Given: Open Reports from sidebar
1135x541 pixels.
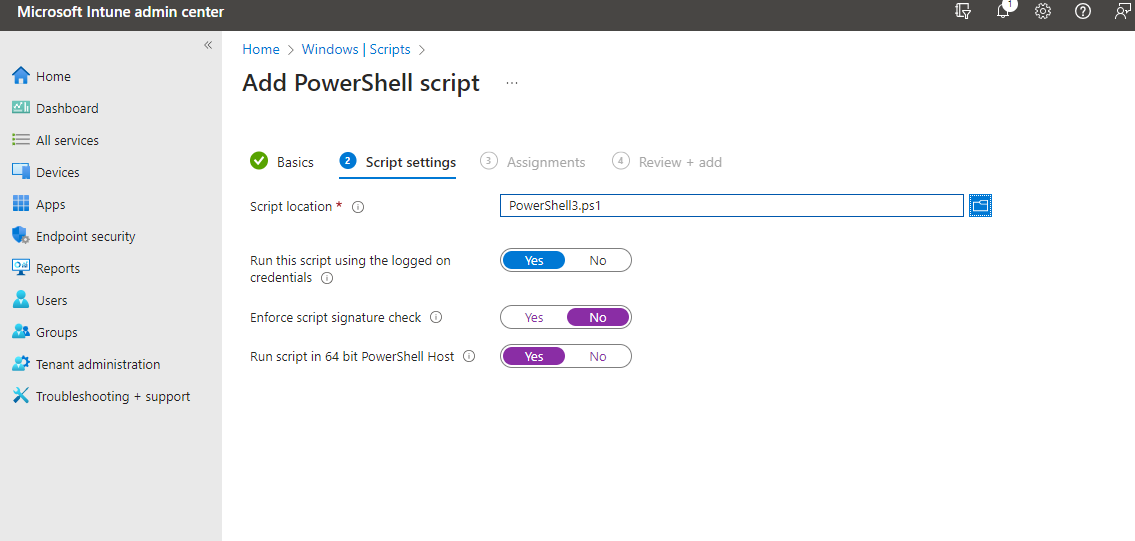Looking at the screenshot, I should 58,268.
